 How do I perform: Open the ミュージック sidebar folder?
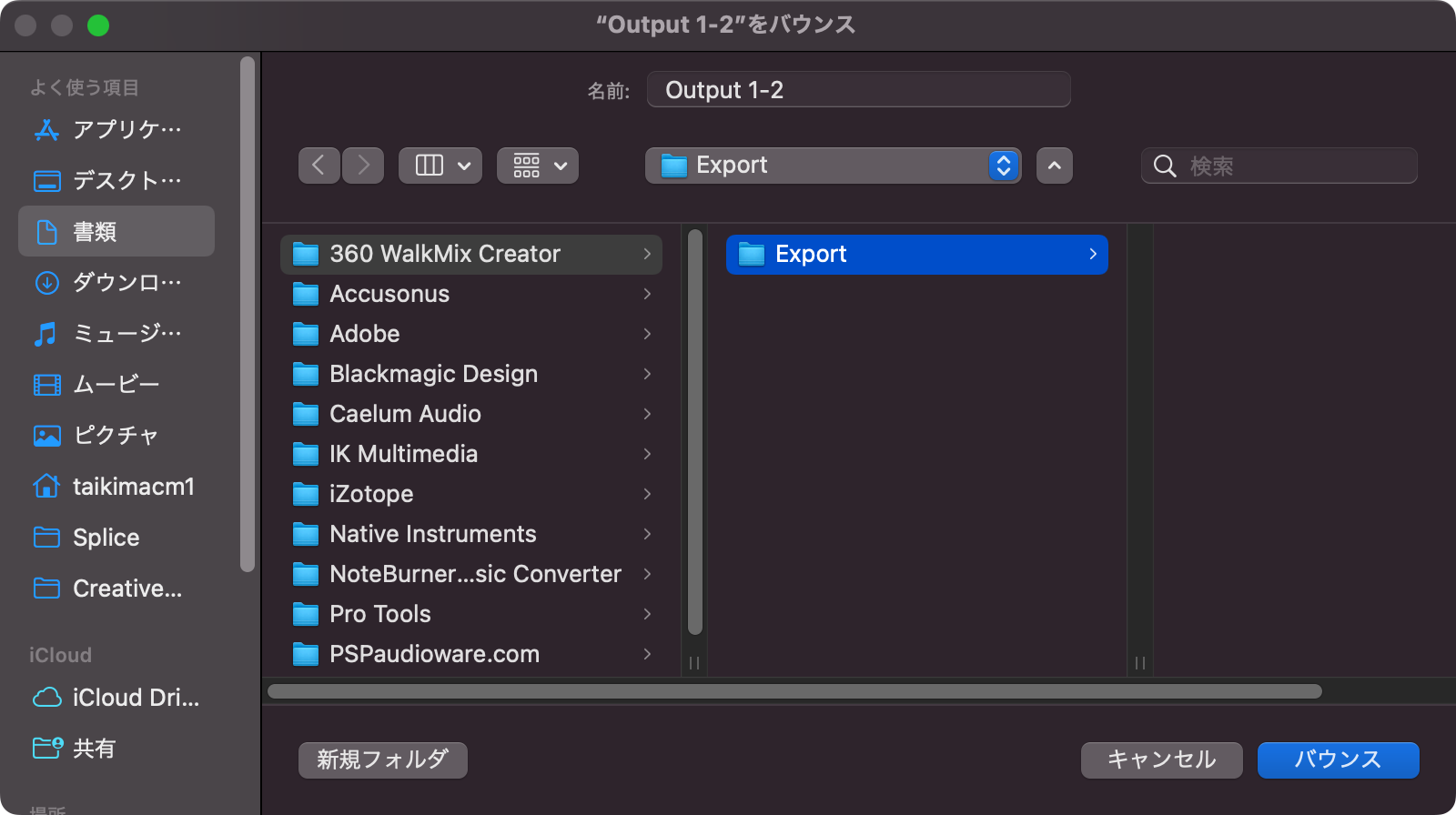tap(116, 334)
